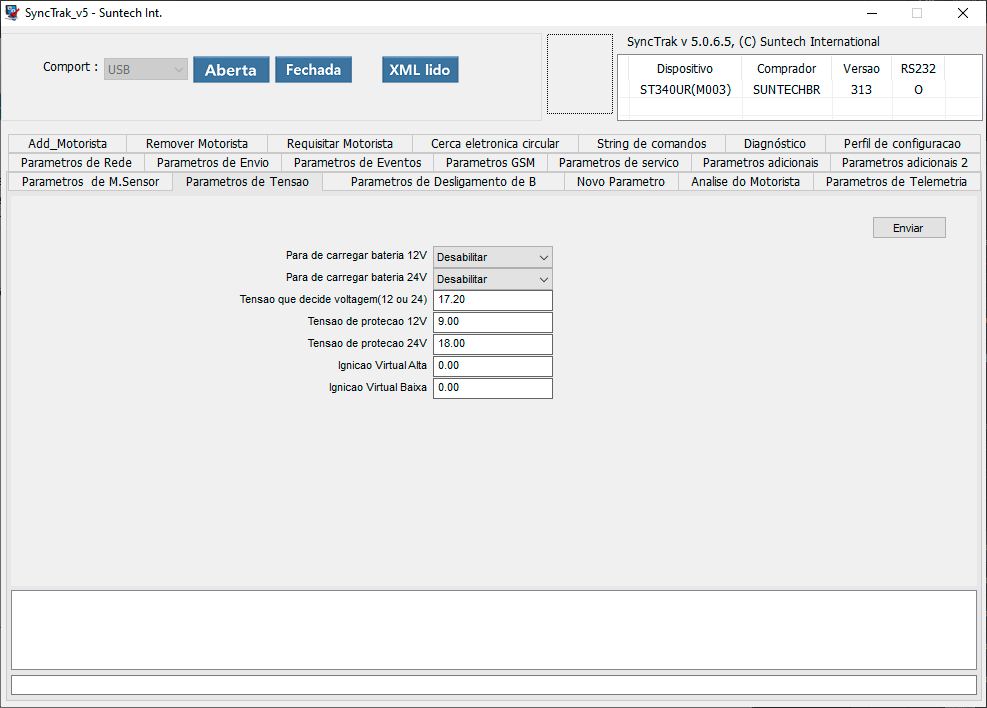
Task: Click the Dispositivo column header
Action: 685,69
